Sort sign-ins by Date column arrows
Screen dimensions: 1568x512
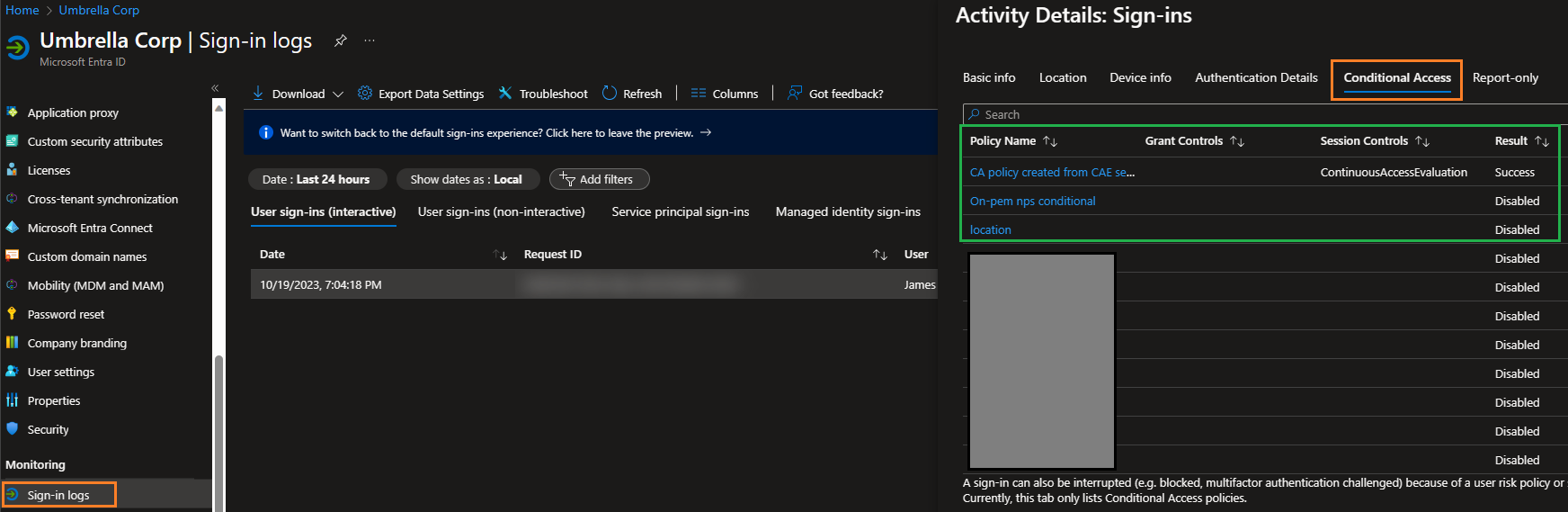coord(501,255)
